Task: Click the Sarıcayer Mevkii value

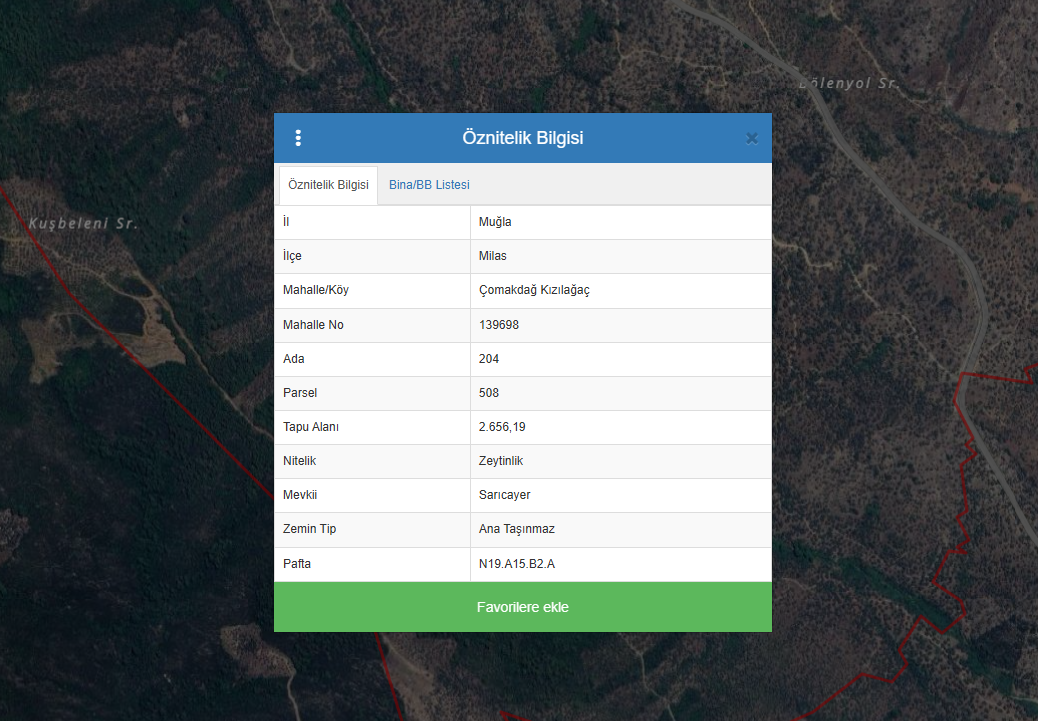Action: click(x=505, y=495)
